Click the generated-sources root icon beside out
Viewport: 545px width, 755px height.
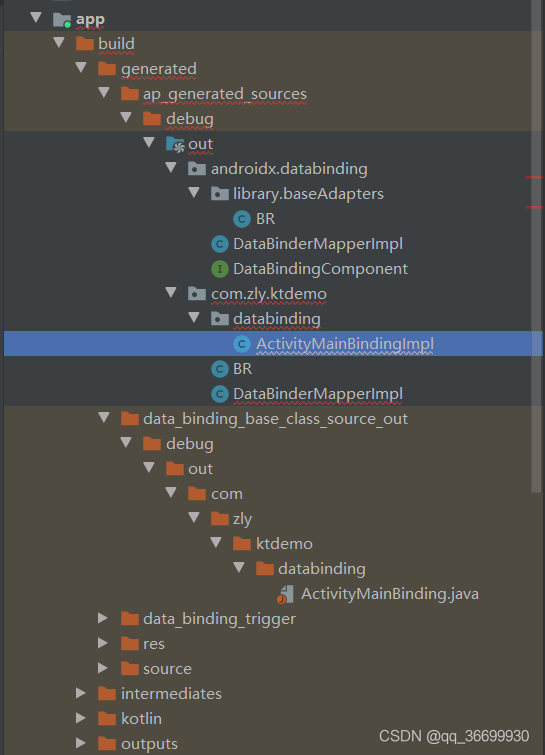coord(175,144)
